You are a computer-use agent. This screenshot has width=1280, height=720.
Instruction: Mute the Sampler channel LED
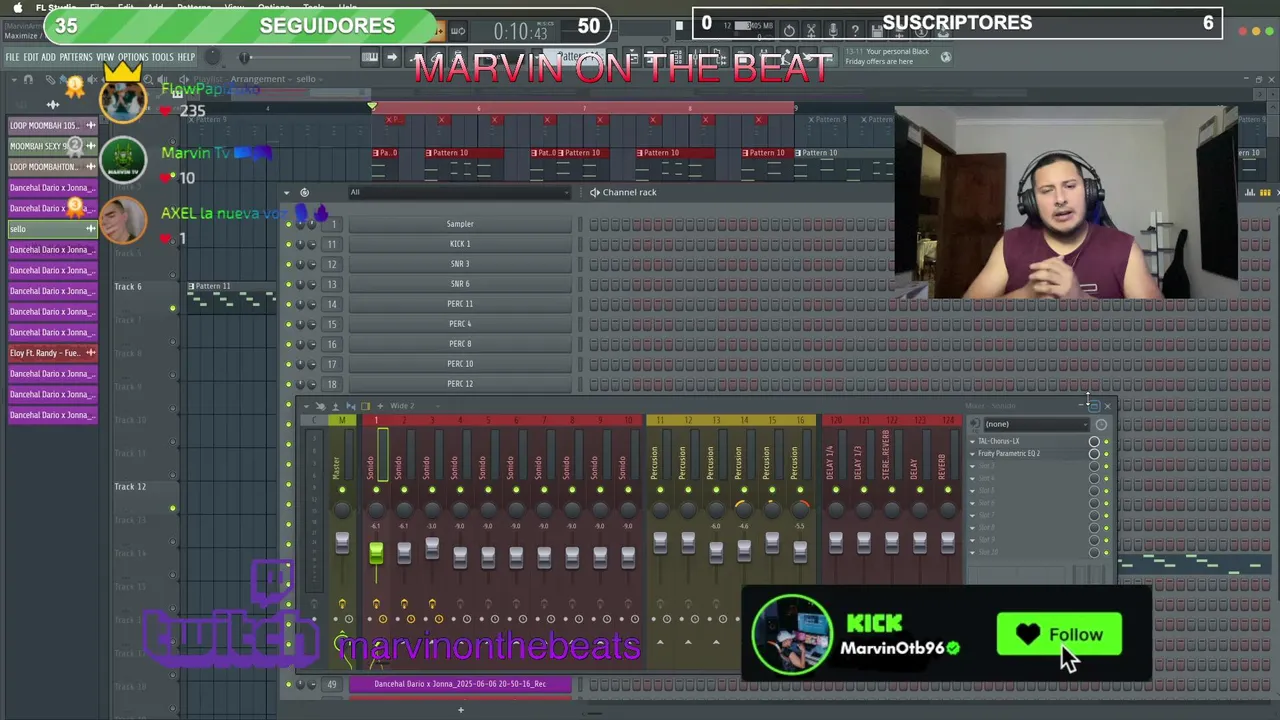point(288,224)
